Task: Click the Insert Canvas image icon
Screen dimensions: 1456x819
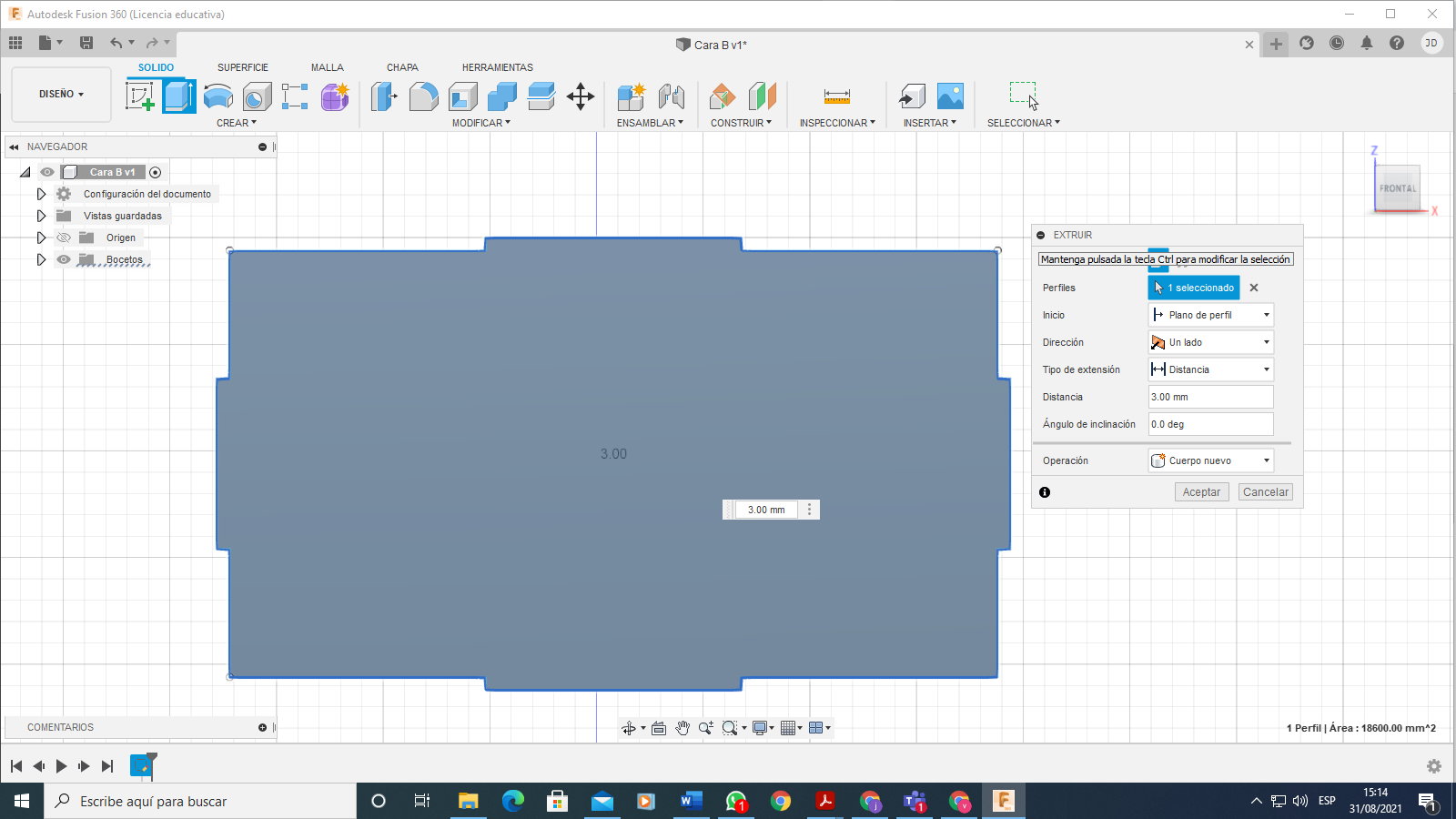Action: pyautogui.click(x=950, y=96)
